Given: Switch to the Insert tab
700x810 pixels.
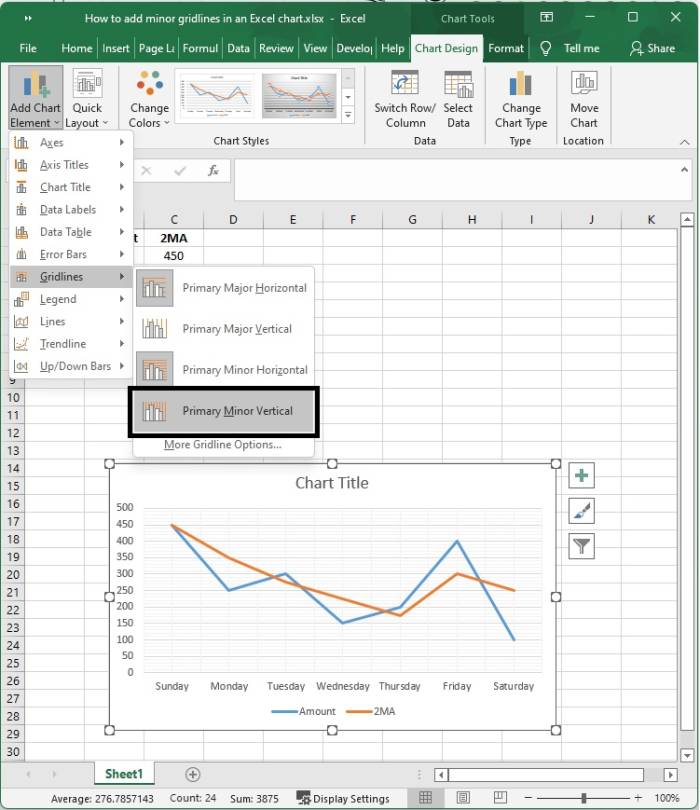Looking at the screenshot, I should tap(116, 49).
